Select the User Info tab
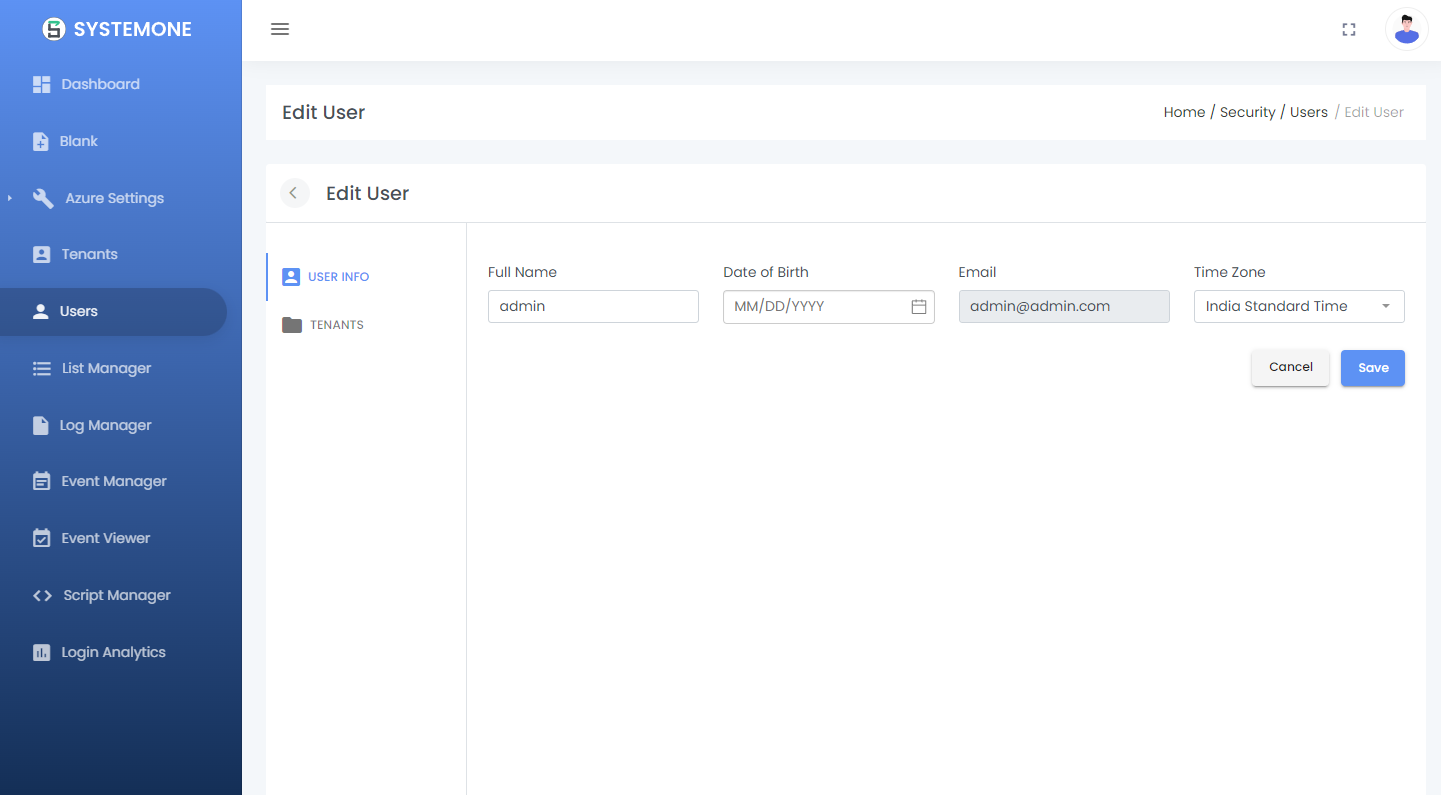 click(338, 277)
